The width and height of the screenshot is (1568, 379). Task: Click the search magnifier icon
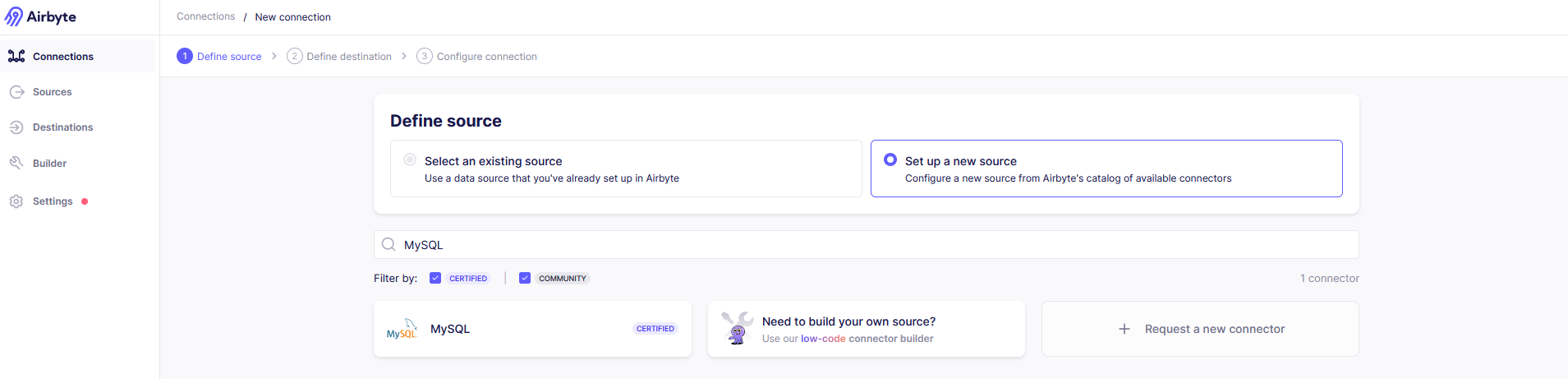click(389, 244)
